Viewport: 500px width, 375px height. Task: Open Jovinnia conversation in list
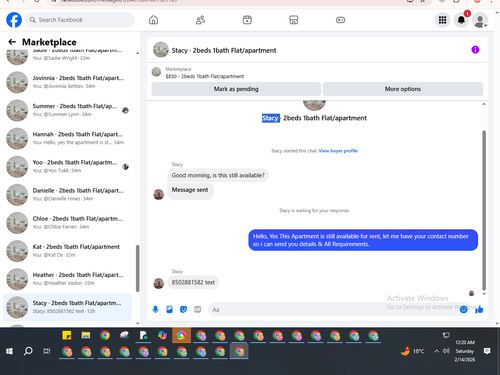click(67, 82)
